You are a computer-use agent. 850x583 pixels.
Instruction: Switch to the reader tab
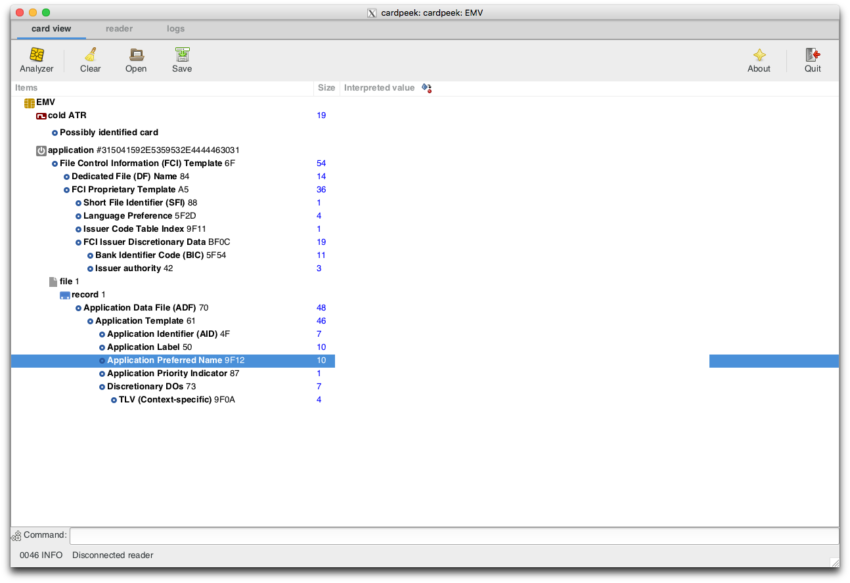coord(119,29)
